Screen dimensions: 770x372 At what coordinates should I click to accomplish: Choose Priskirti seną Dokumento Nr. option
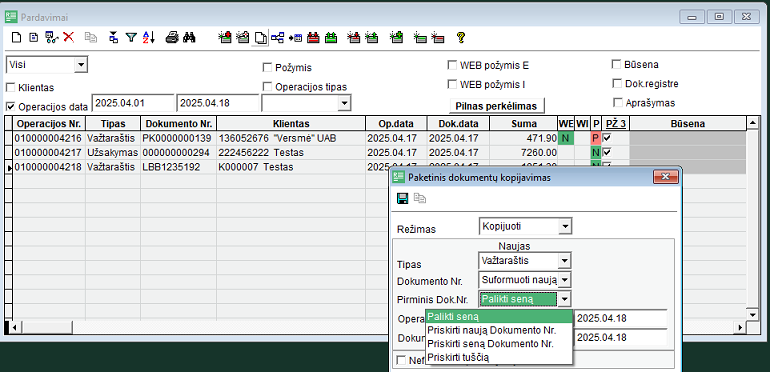499,344
